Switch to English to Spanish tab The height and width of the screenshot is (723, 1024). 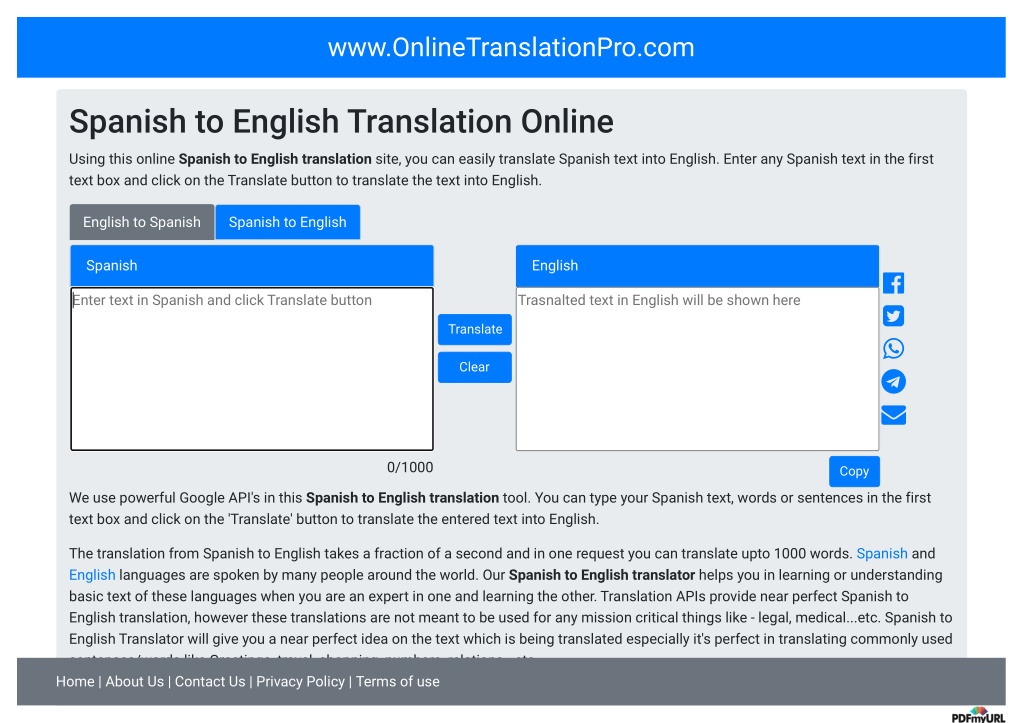142,222
